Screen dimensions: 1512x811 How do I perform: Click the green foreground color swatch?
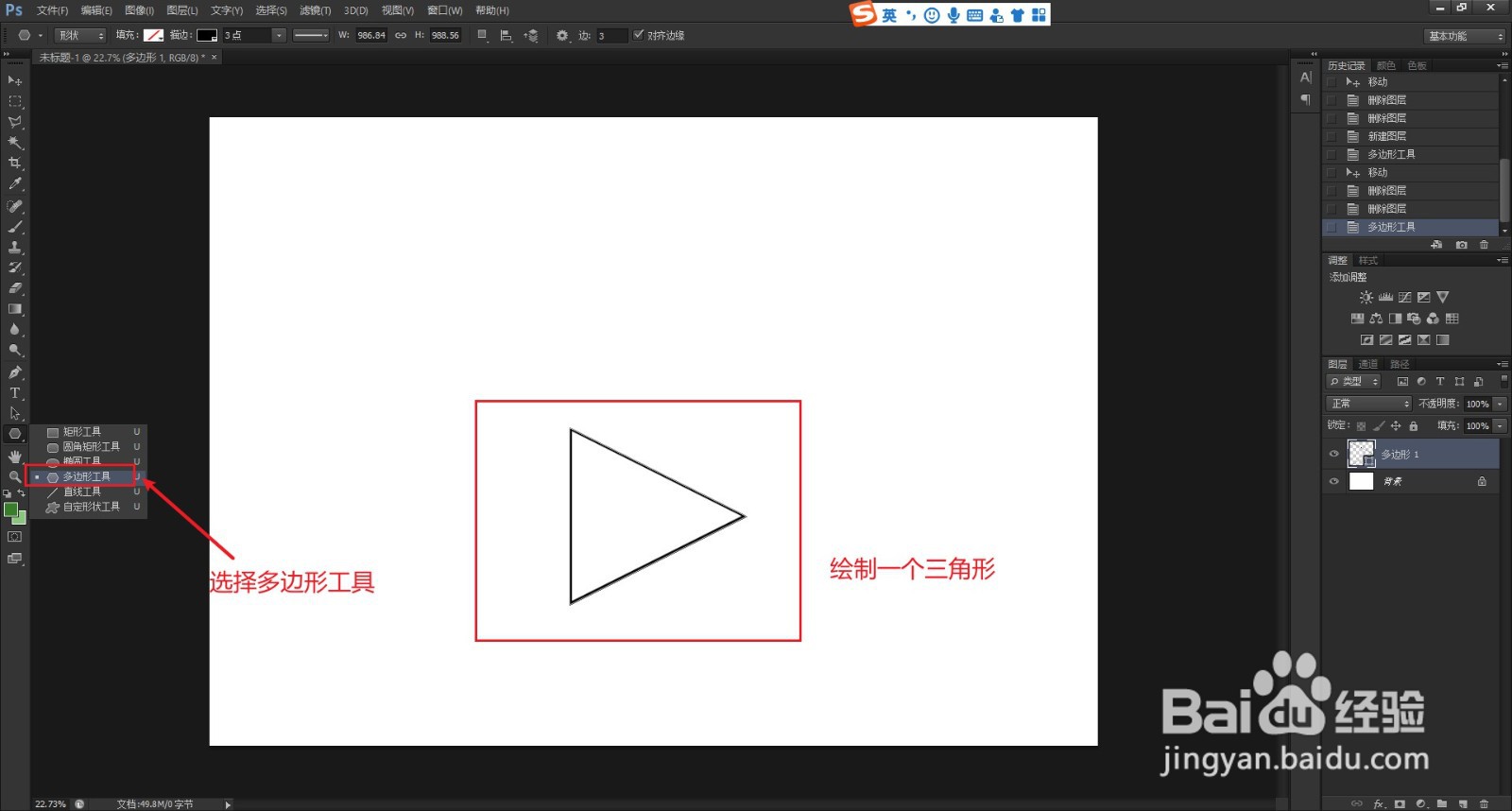(10, 509)
